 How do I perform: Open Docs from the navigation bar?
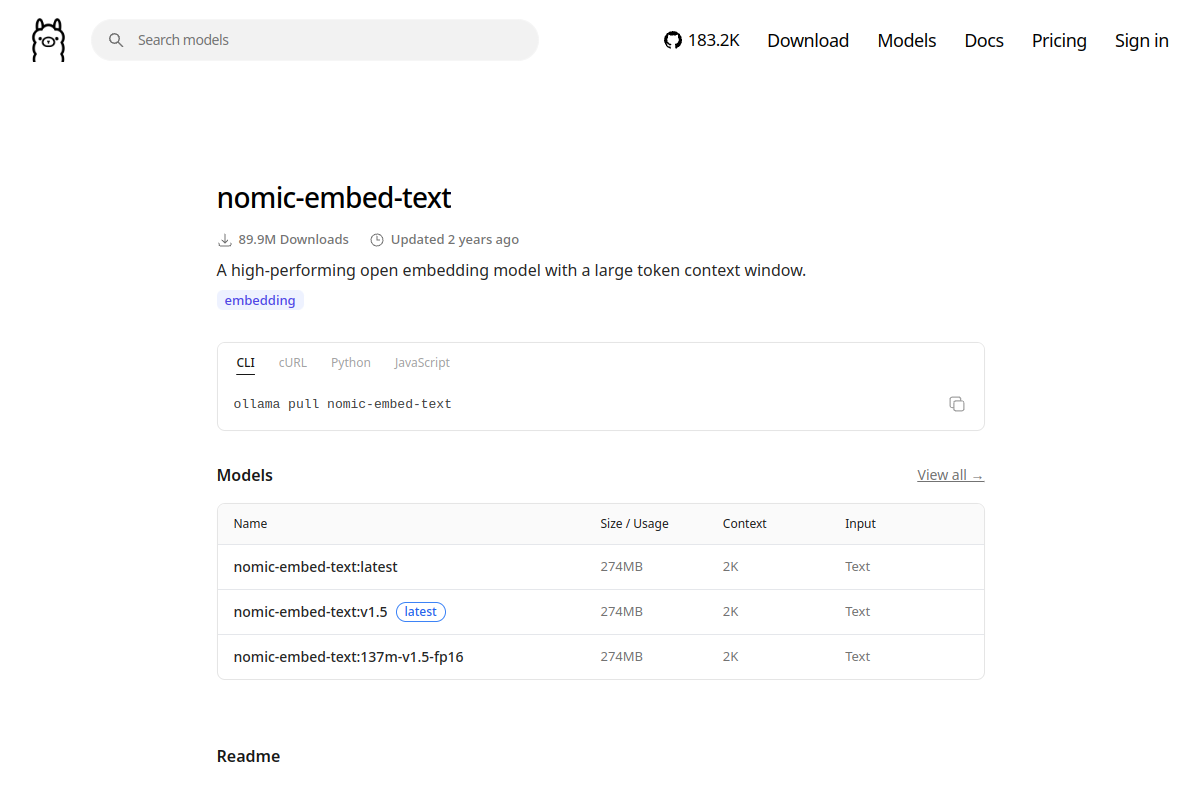[984, 40]
